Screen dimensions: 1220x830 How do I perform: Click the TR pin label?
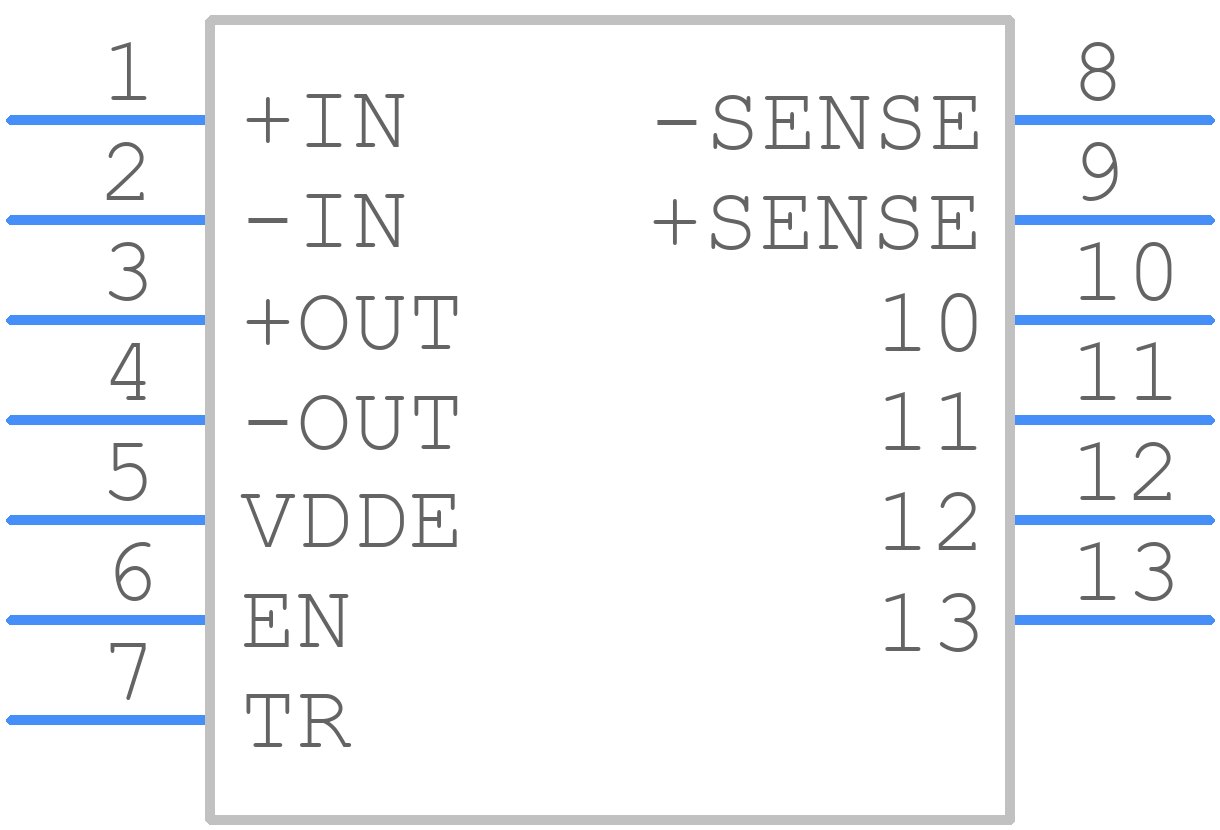tap(298, 722)
